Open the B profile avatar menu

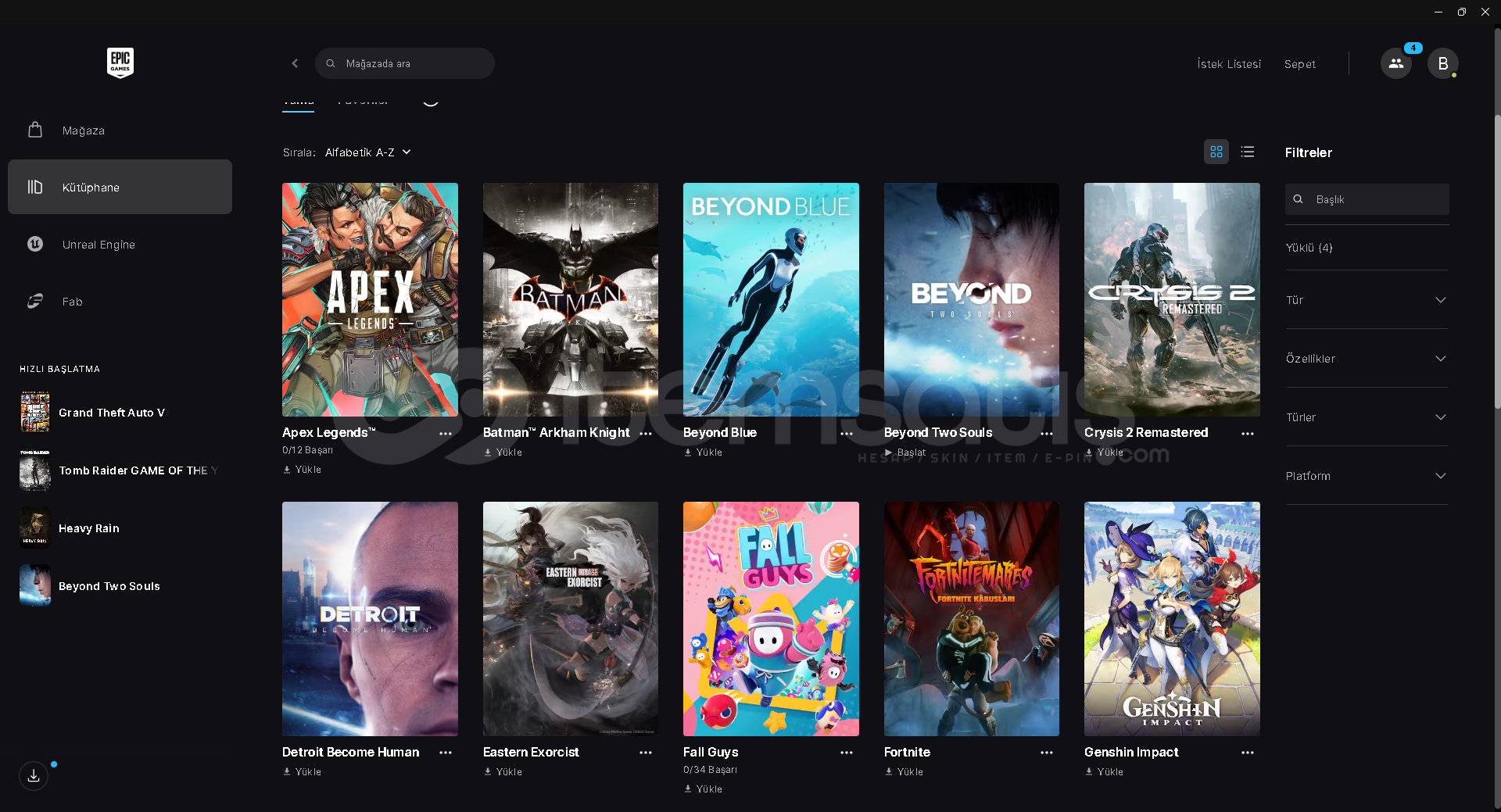point(1443,63)
